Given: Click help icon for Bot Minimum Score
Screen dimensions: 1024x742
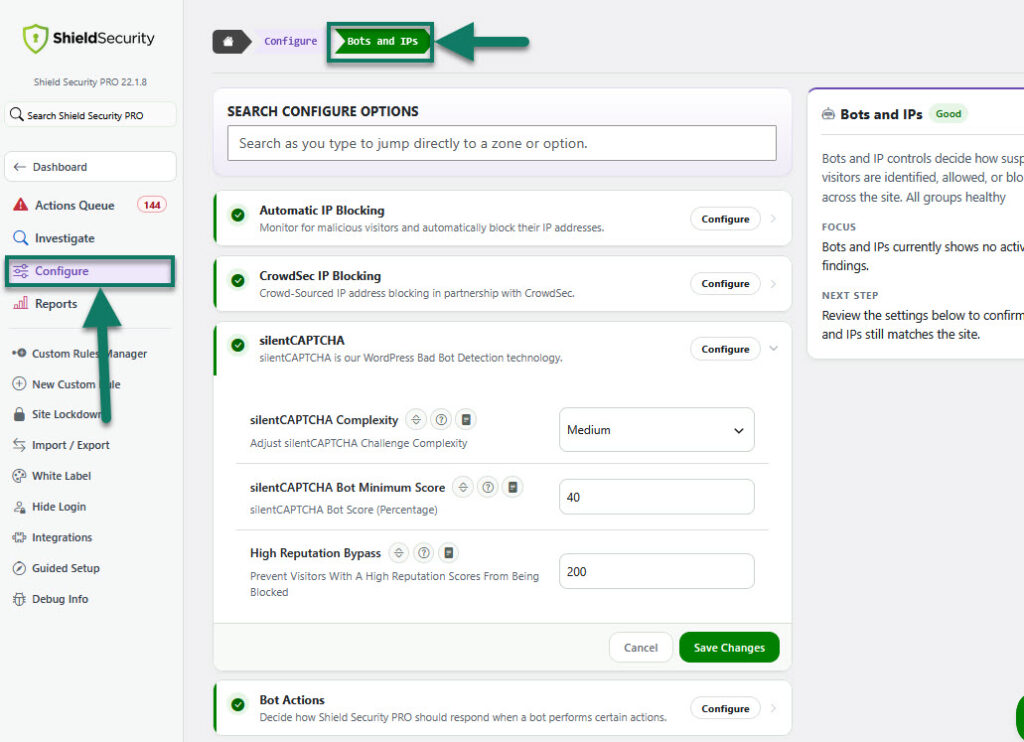Looking at the screenshot, I should (x=488, y=487).
